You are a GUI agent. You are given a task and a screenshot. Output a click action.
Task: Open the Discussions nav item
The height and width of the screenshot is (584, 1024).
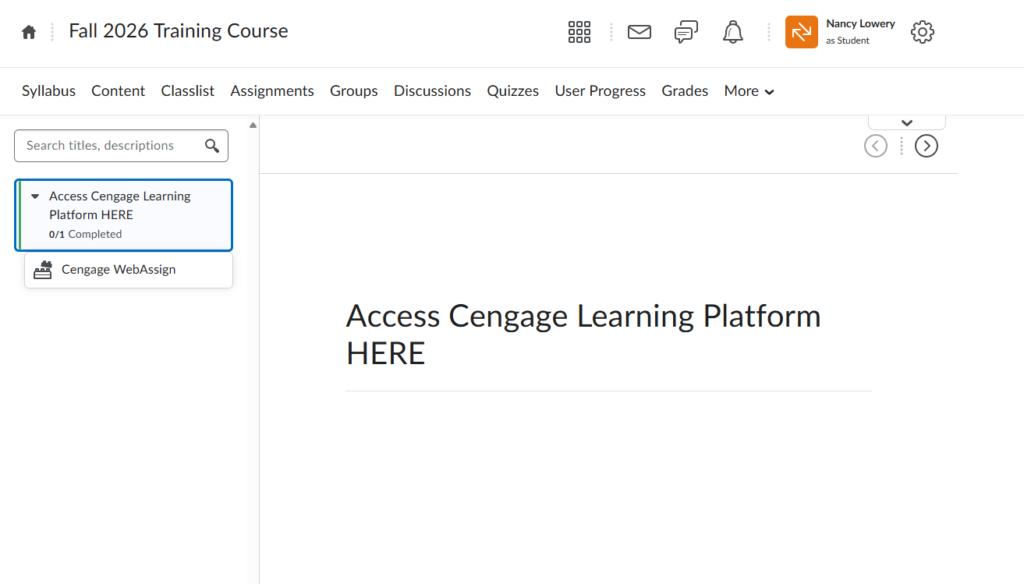point(432,91)
